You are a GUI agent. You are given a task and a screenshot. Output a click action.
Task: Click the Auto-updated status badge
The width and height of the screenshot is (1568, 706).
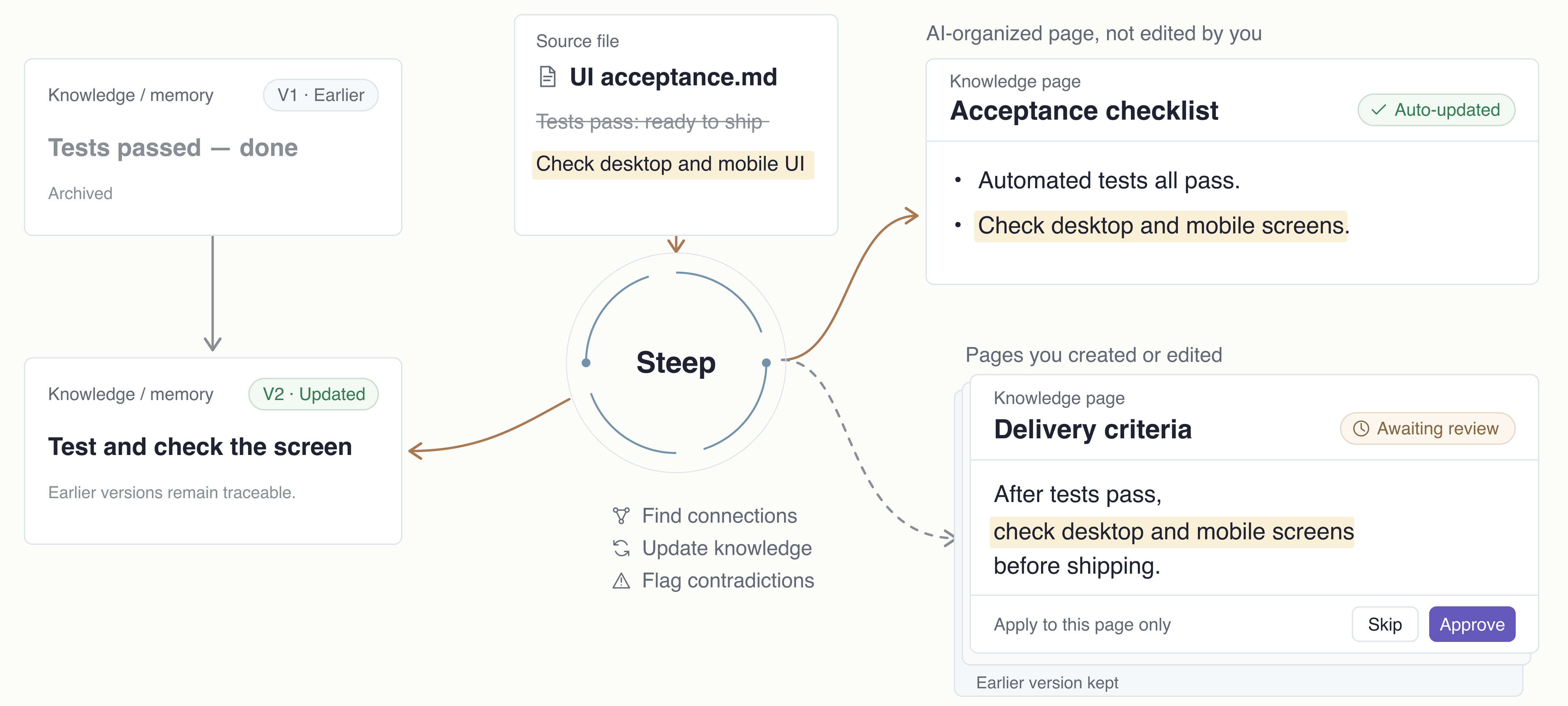(1437, 109)
